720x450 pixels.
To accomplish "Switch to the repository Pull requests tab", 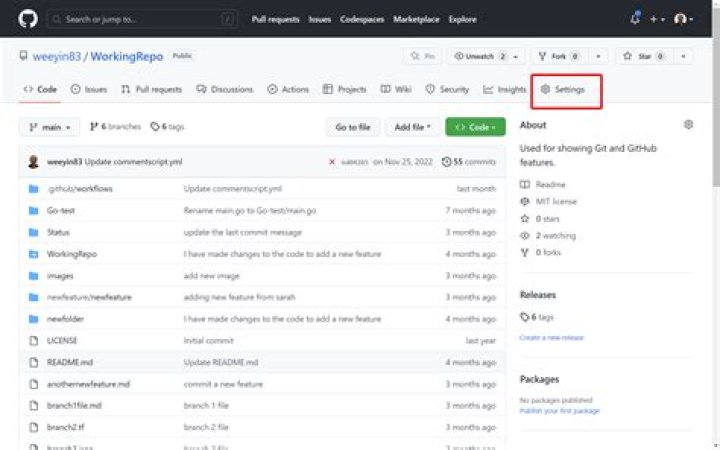I will [x=152, y=89].
